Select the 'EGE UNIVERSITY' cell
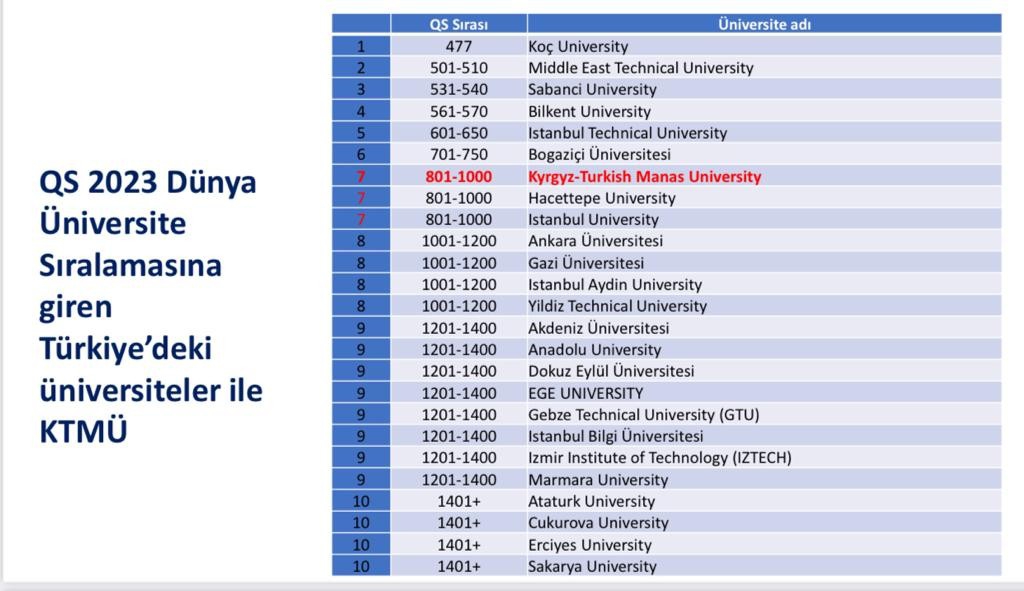This screenshot has width=1024, height=591. 764,393
